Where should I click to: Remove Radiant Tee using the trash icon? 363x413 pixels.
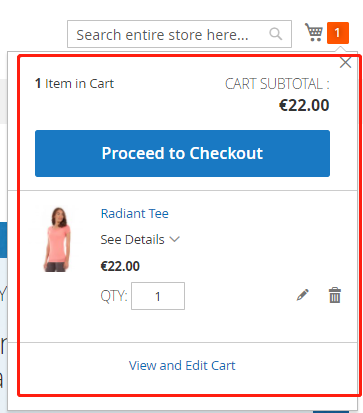(335, 295)
